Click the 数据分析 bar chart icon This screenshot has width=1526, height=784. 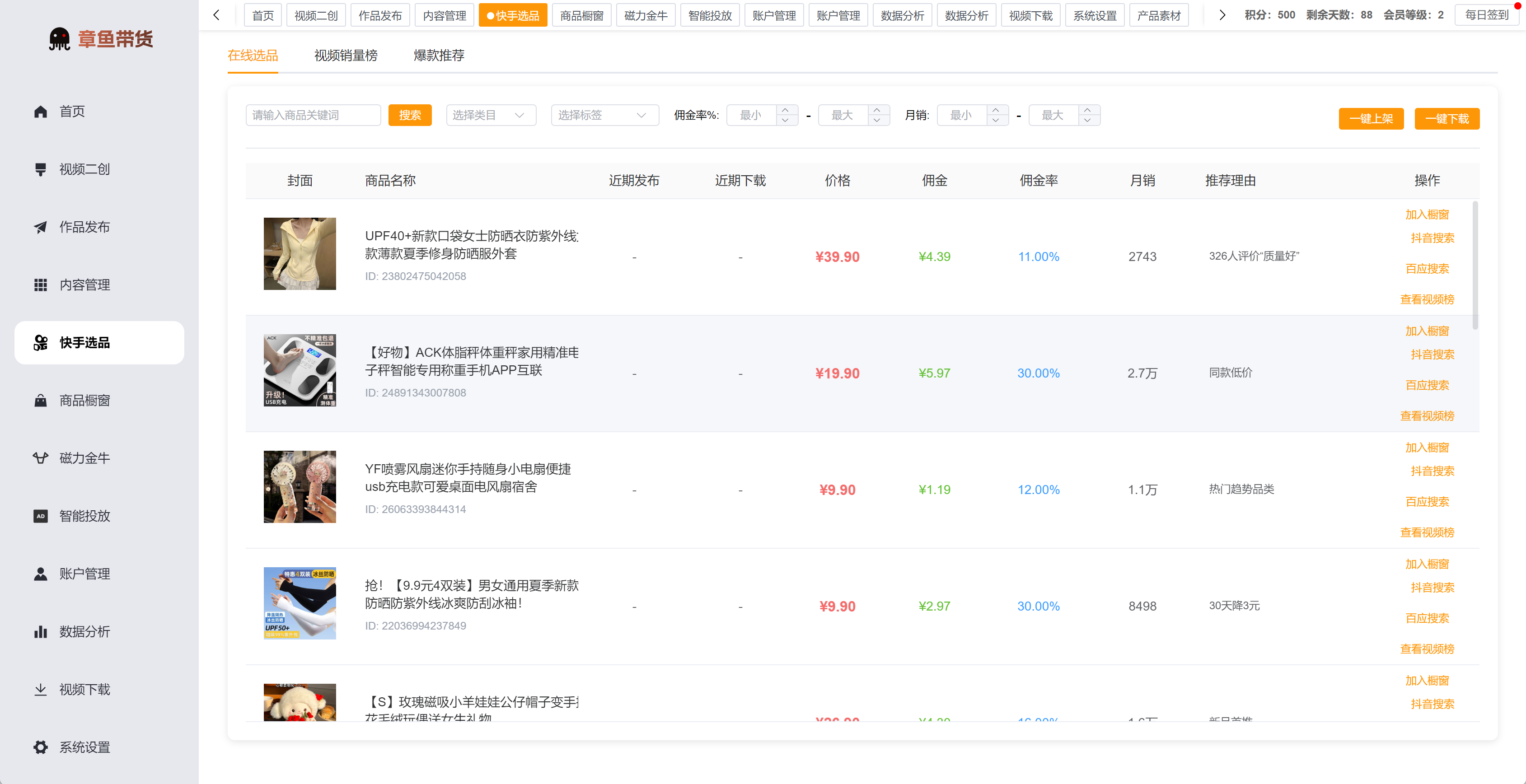pos(40,632)
